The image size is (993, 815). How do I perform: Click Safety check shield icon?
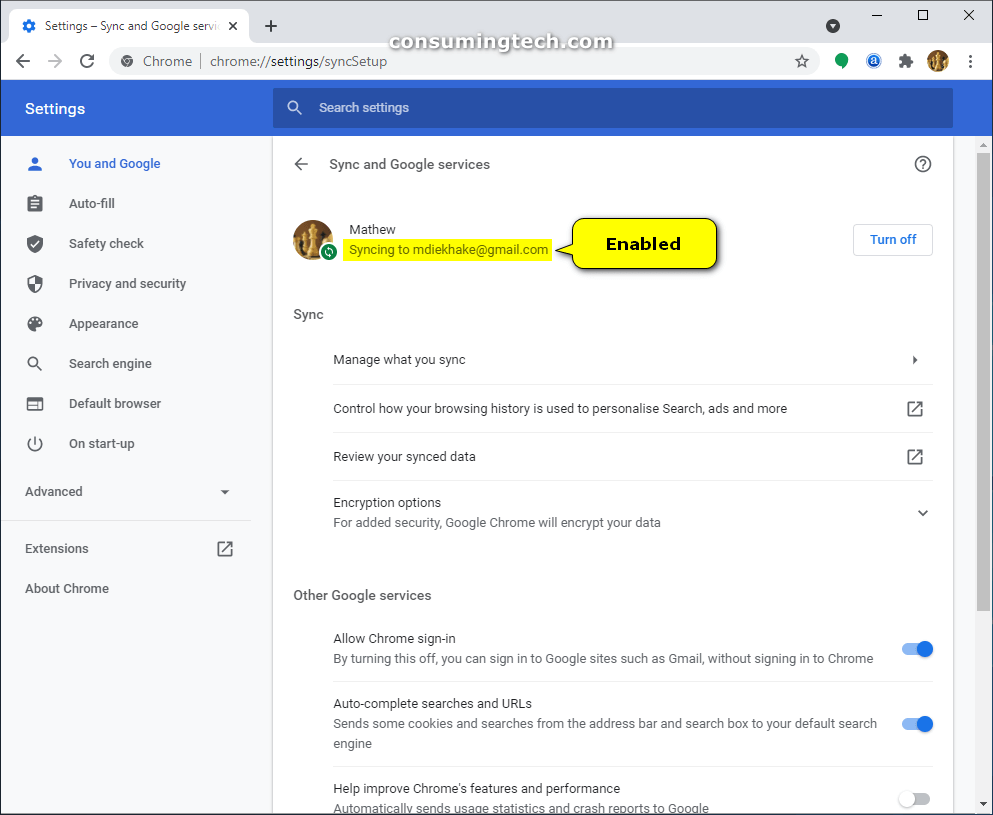35,243
